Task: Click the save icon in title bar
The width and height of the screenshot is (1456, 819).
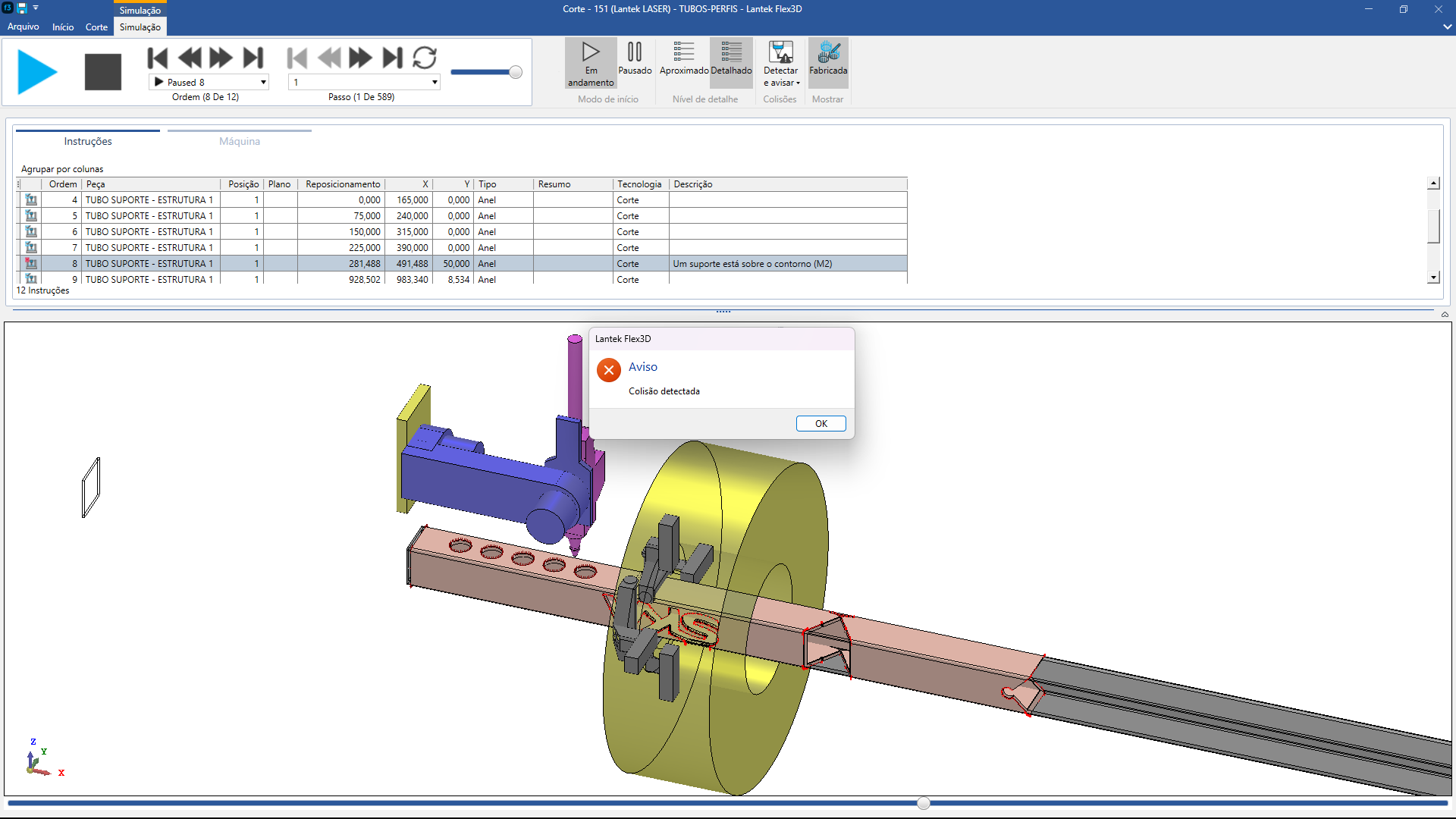Action: click(22, 8)
